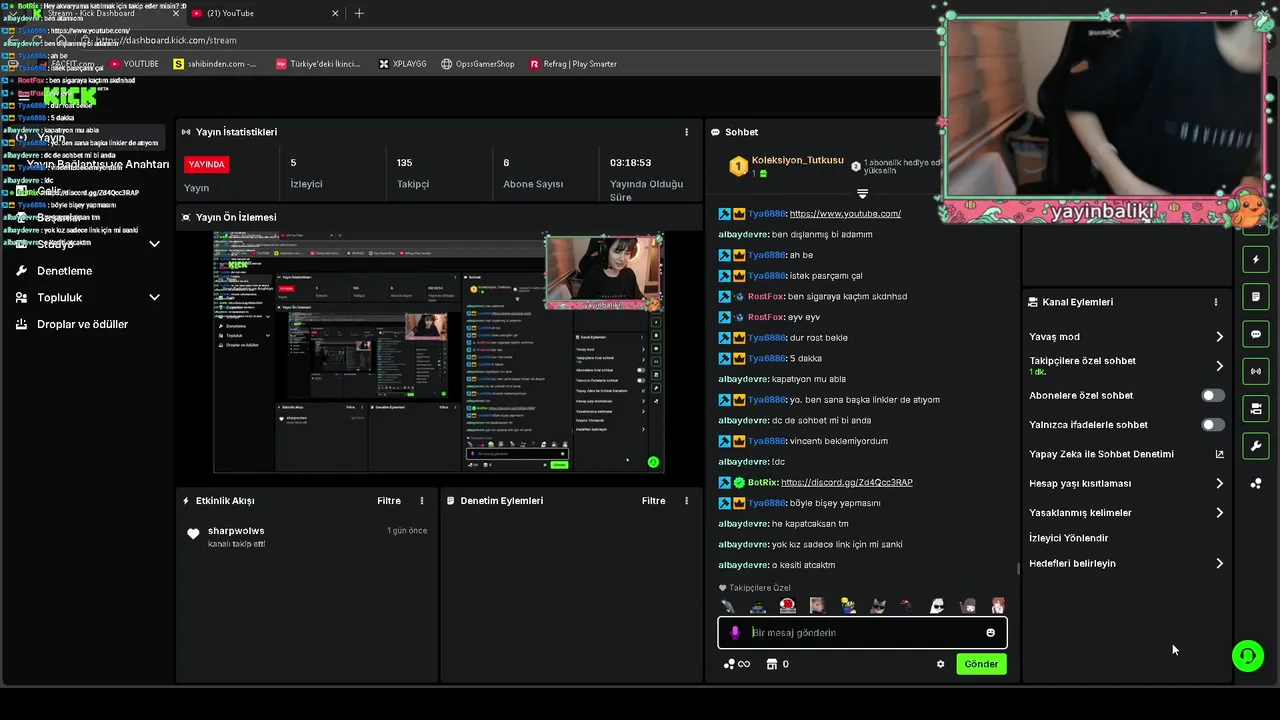The width and height of the screenshot is (1280, 720).
Task: Select the white ghost with sunglasses emote
Action: (x=937, y=606)
